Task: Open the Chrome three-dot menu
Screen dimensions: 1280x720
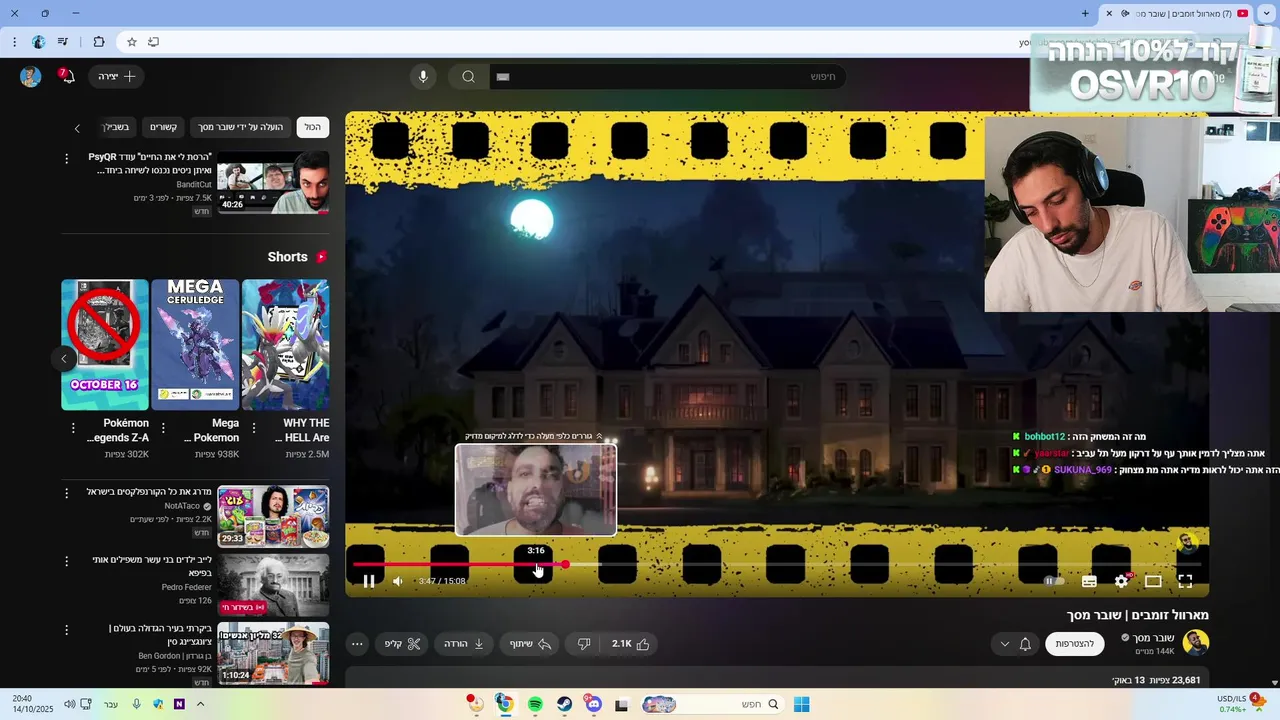Action: 14,42
